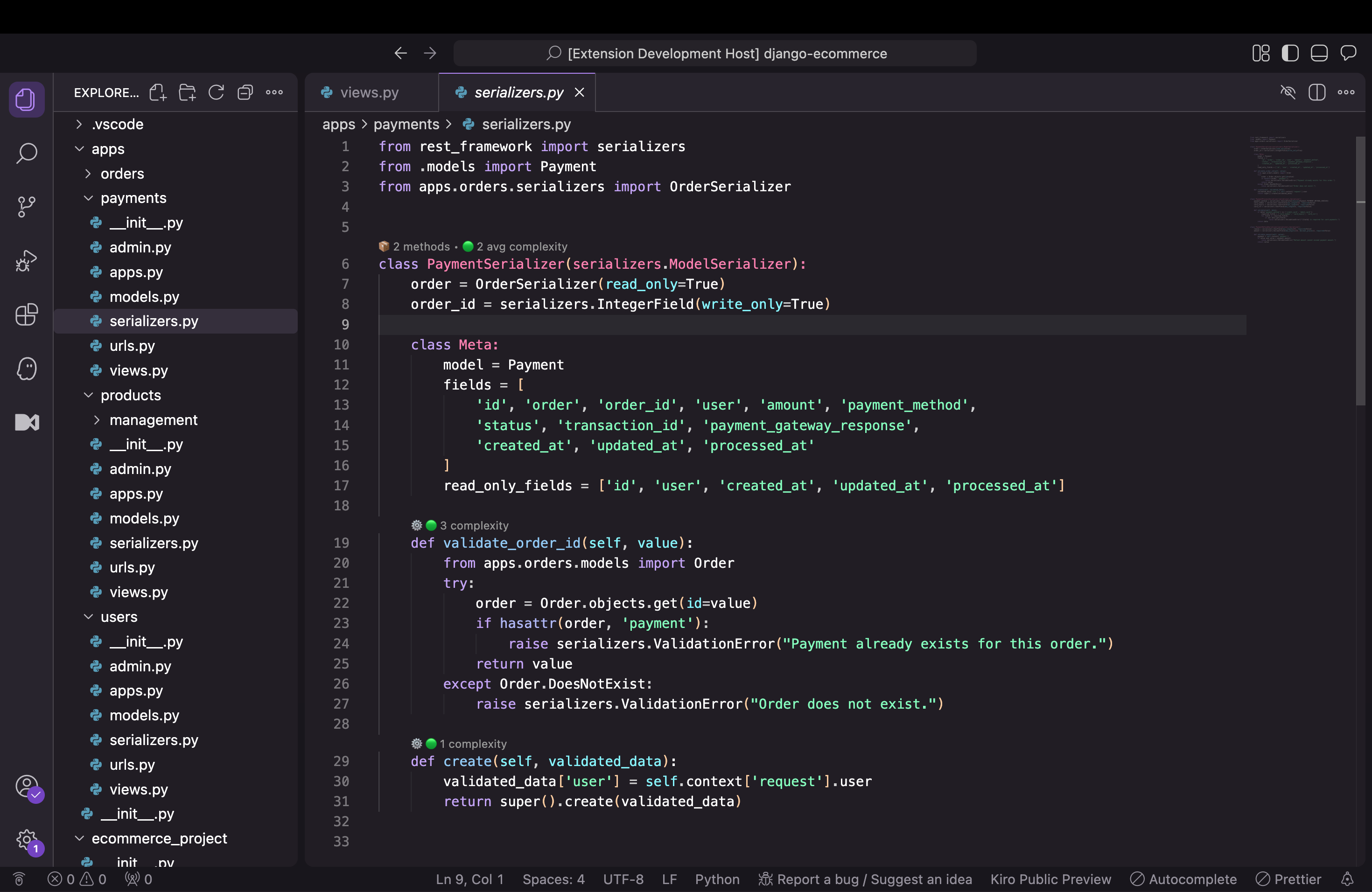Open the Extensions view
Screen dimensions: 1372x892
27,314
